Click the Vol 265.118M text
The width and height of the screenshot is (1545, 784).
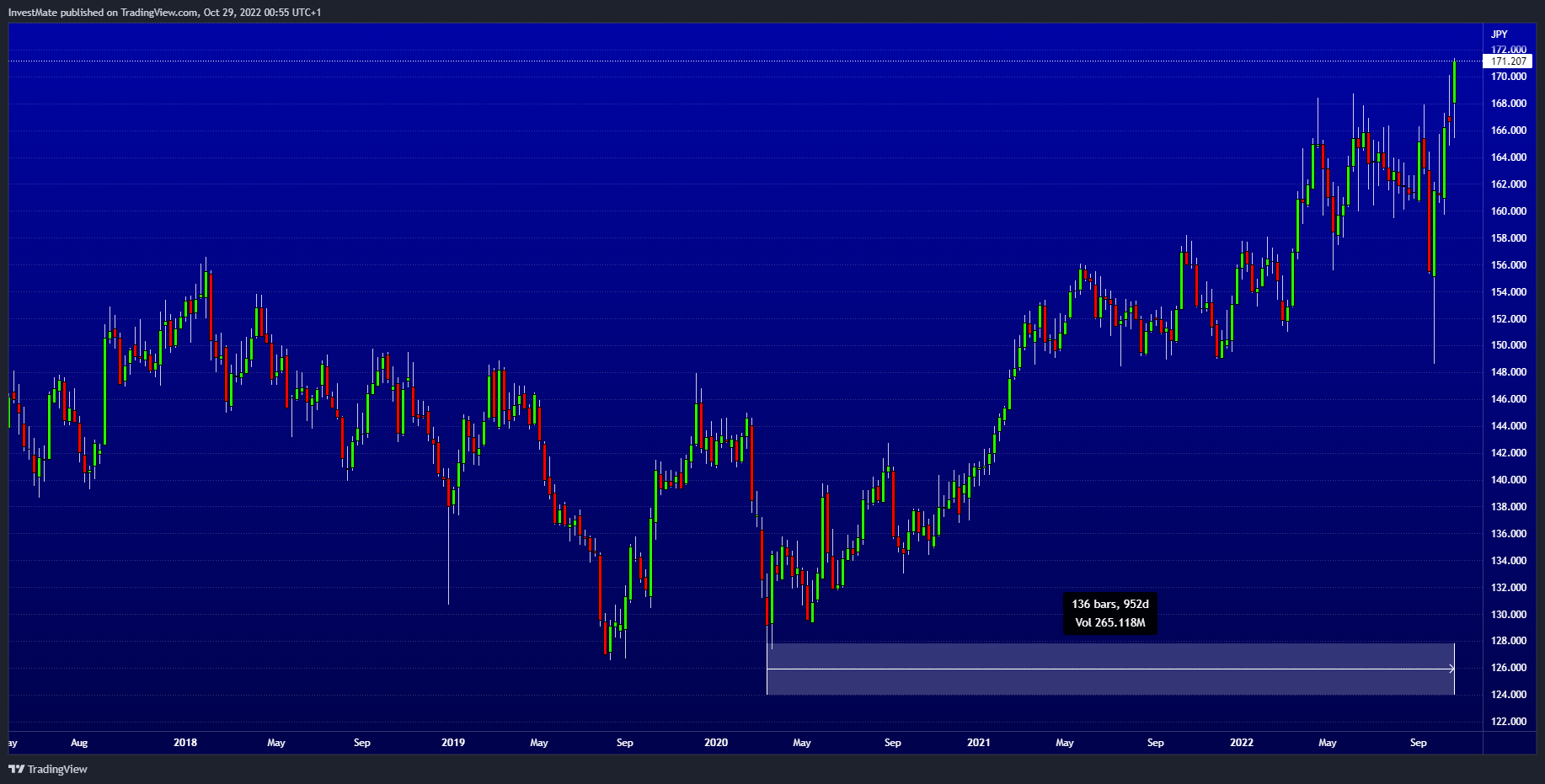pyautogui.click(x=1110, y=623)
